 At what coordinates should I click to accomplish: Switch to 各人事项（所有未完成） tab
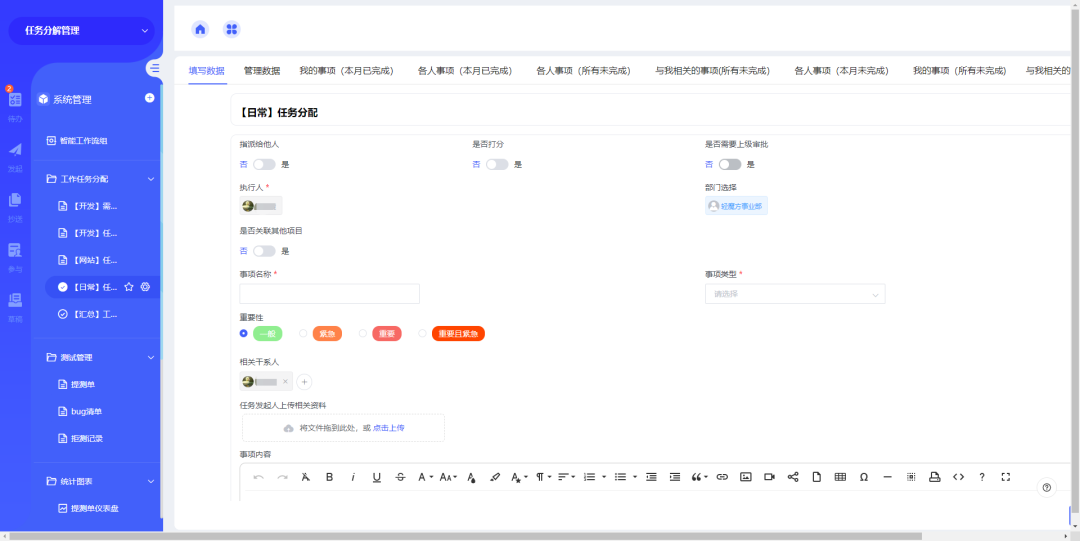[583, 71]
